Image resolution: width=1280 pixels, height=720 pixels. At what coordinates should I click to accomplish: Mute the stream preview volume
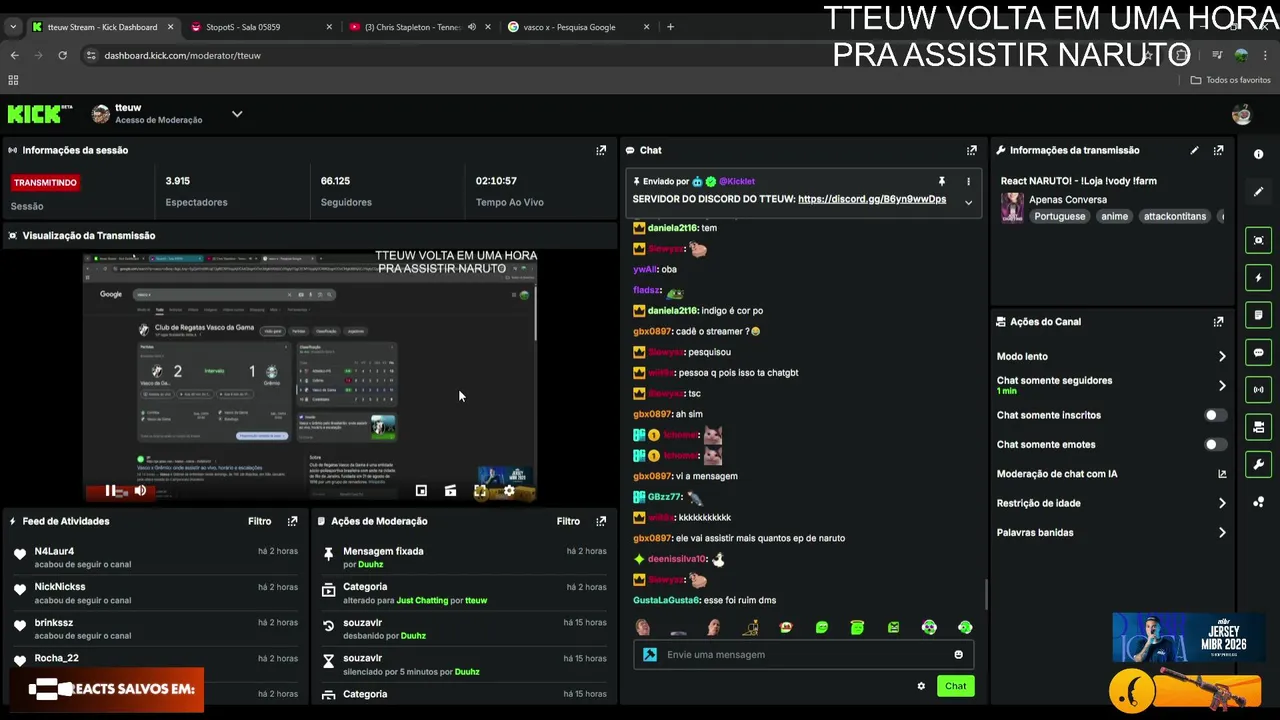tap(140, 490)
